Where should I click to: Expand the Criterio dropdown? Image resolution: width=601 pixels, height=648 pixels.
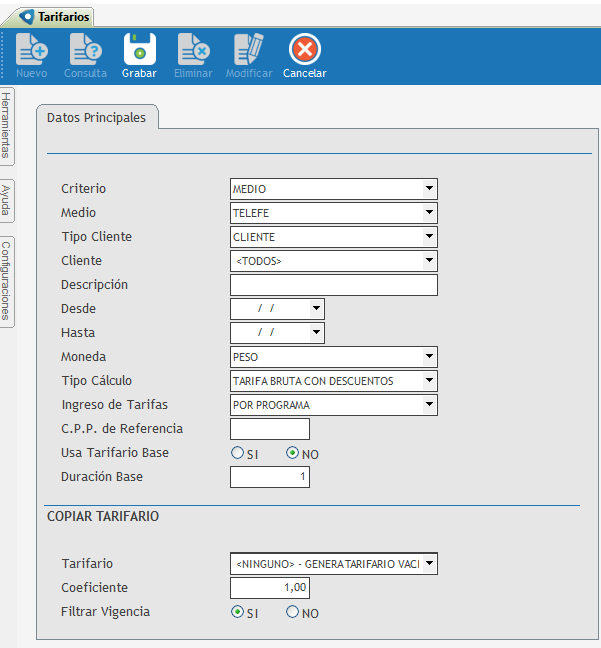[x=429, y=189]
